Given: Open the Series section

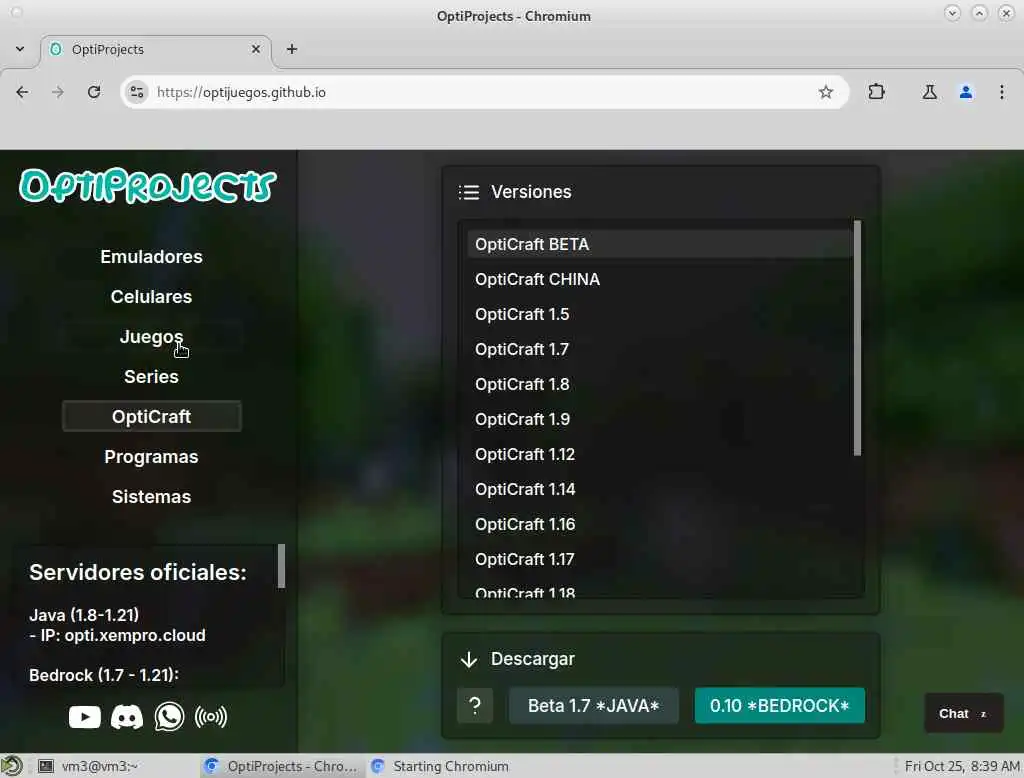Looking at the screenshot, I should click(152, 377).
